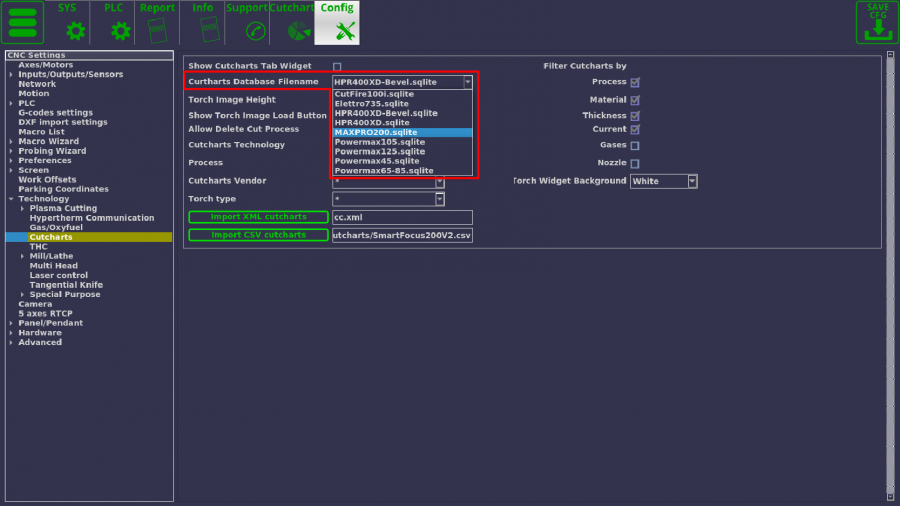Select Powermax105.sqlite database option

click(402, 142)
